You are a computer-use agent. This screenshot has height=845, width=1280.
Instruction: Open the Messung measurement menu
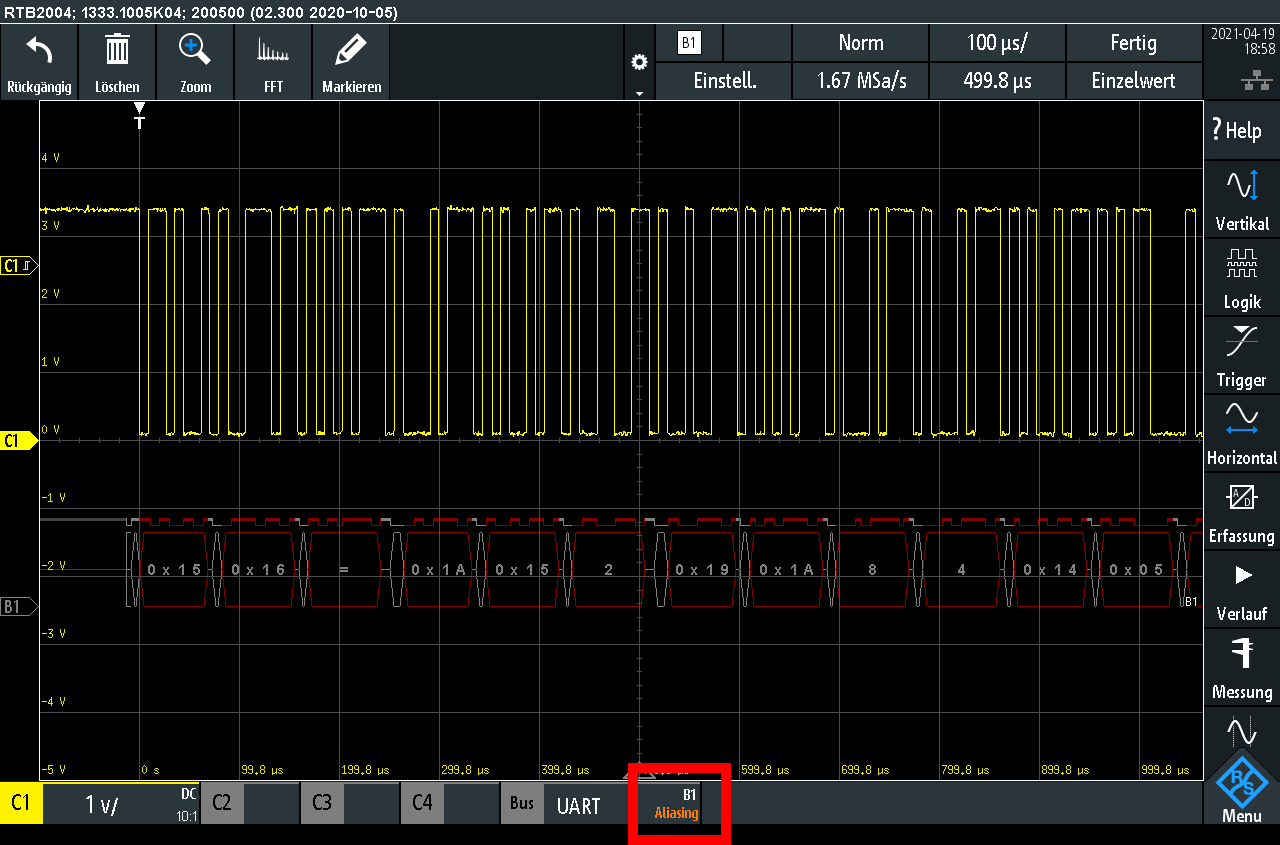pos(1241,667)
